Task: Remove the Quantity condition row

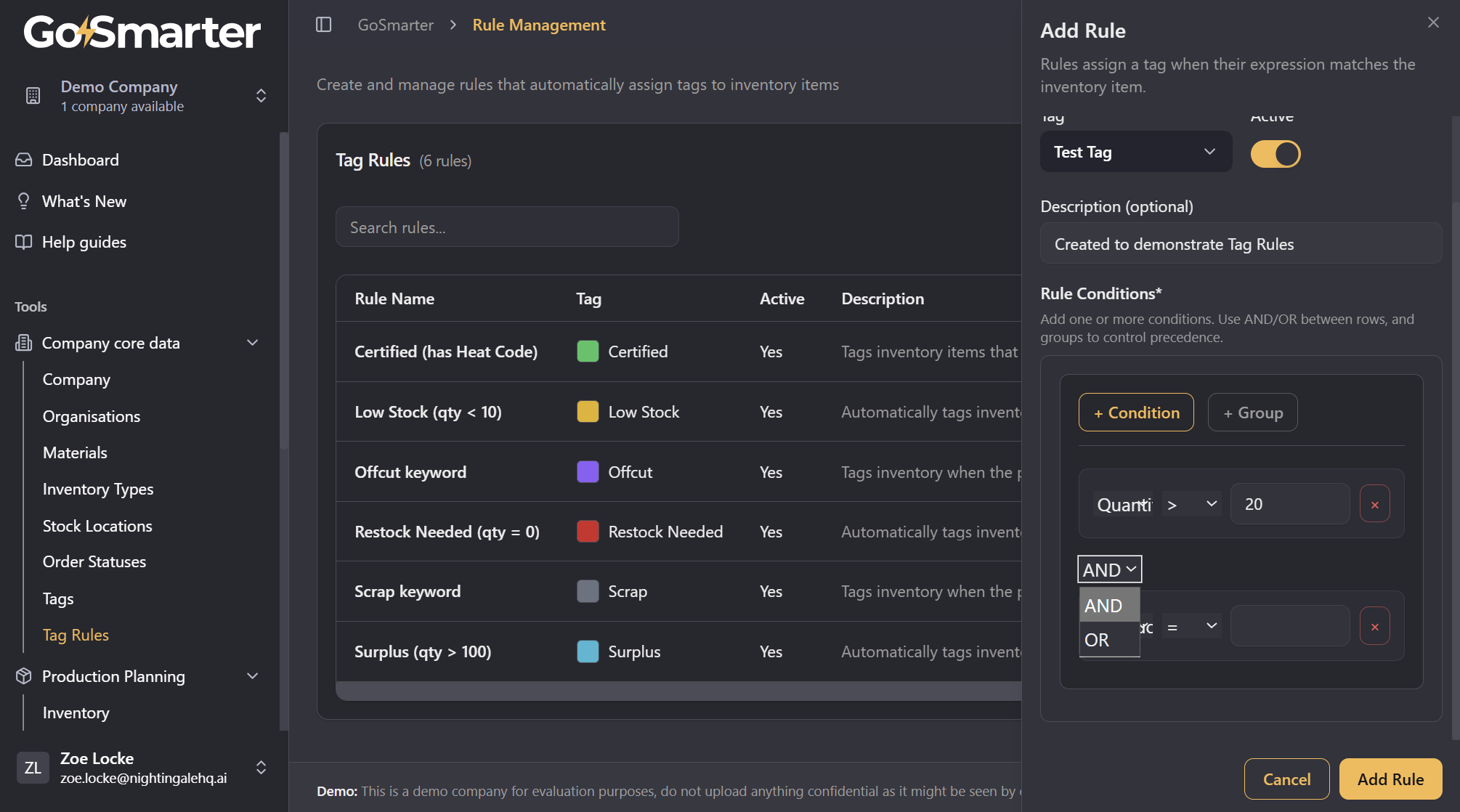Action: pyautogui.click(x=1374, y=504)
